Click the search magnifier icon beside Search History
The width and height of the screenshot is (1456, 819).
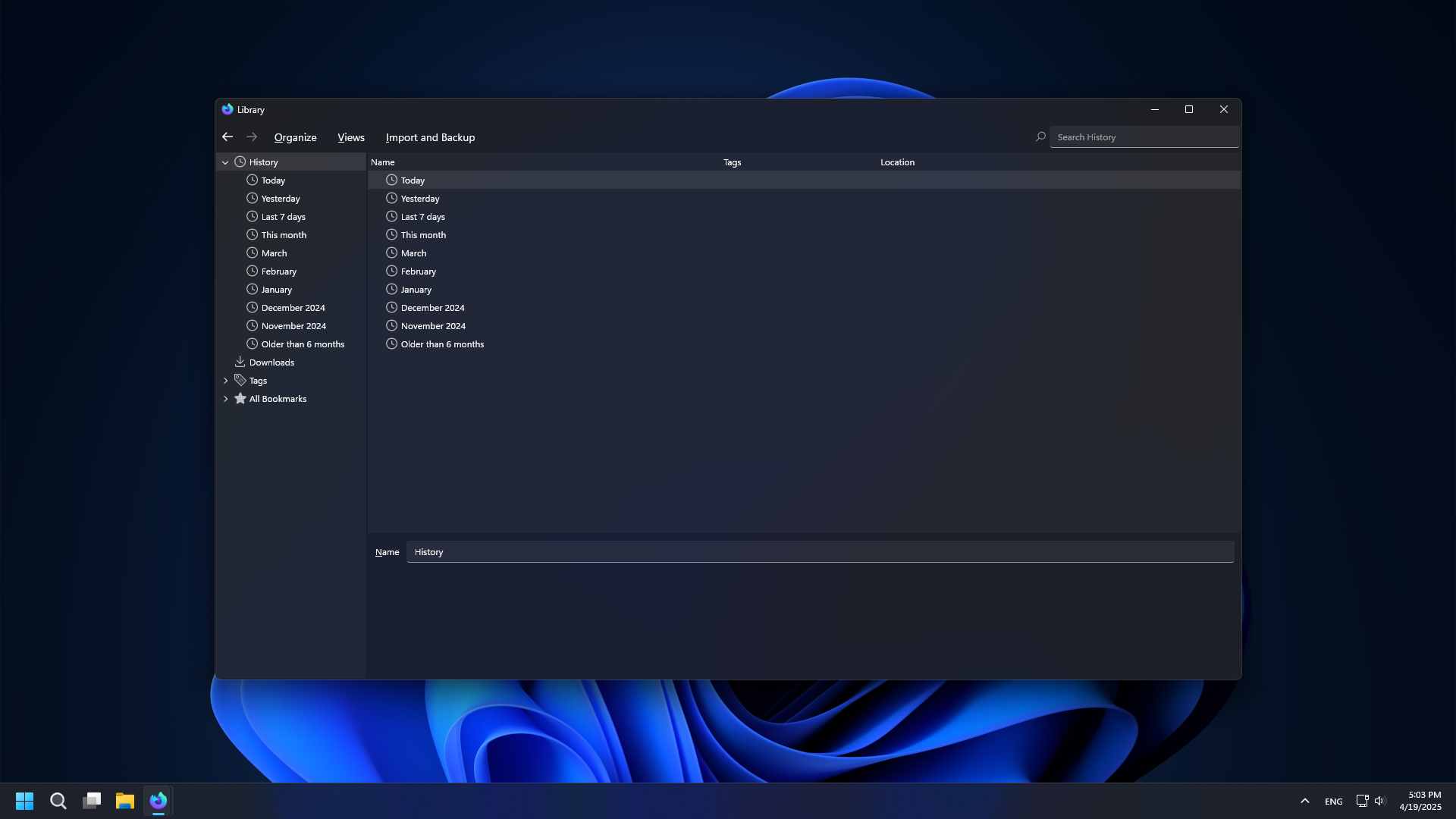[1040, 137]
